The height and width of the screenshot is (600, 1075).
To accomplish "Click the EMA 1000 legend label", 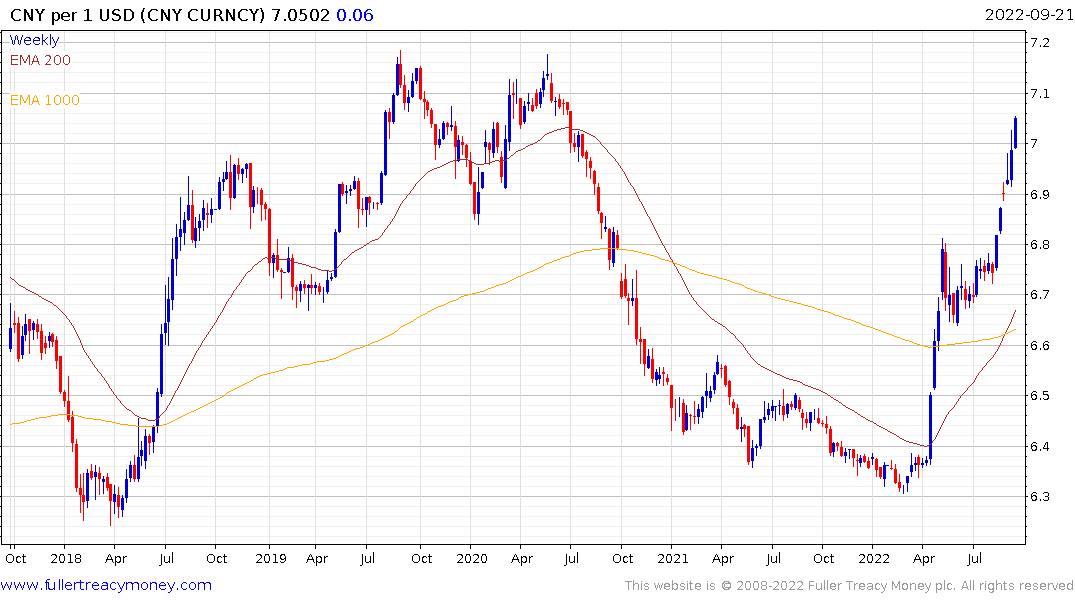I will 45,100.
